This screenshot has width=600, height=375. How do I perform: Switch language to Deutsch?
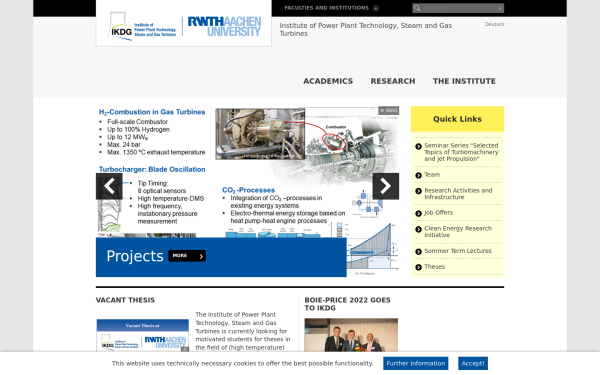coord(494,24)
